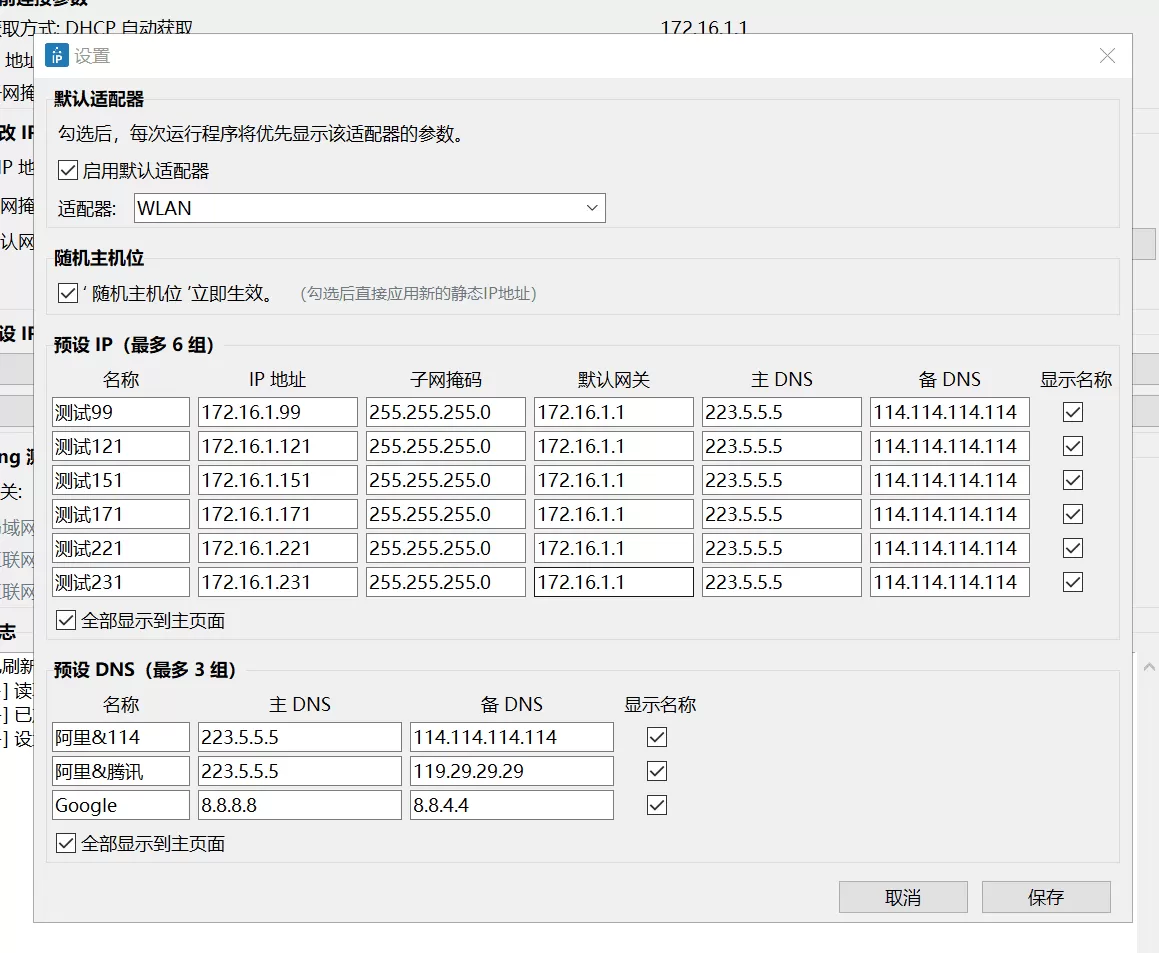Viewport: 1159px width, 953px height.
Task: Click the 子网掩码 column header in 预设 IP
Action: tap(446, 379)
